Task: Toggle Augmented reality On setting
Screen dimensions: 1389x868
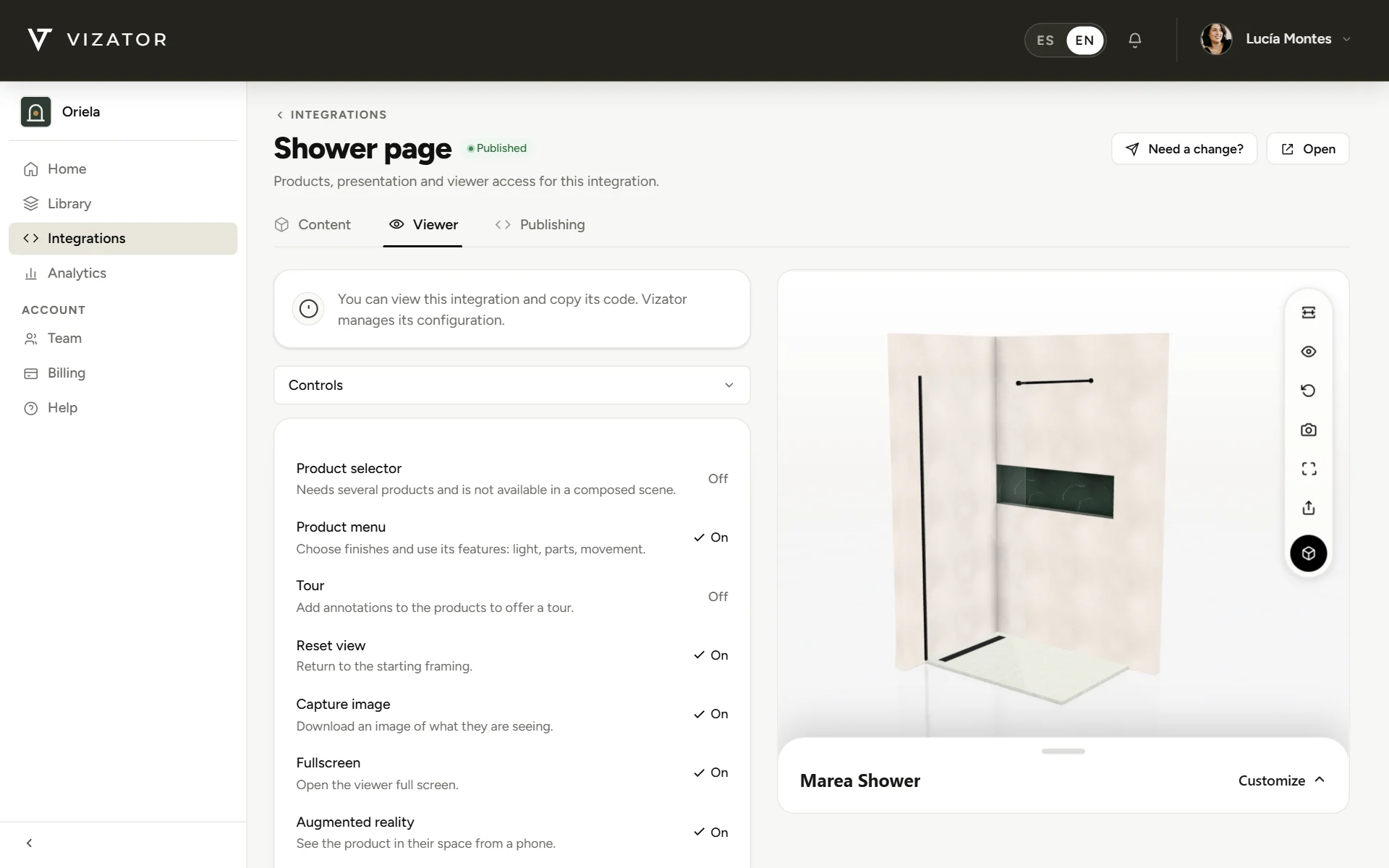Action: (711, 833)
